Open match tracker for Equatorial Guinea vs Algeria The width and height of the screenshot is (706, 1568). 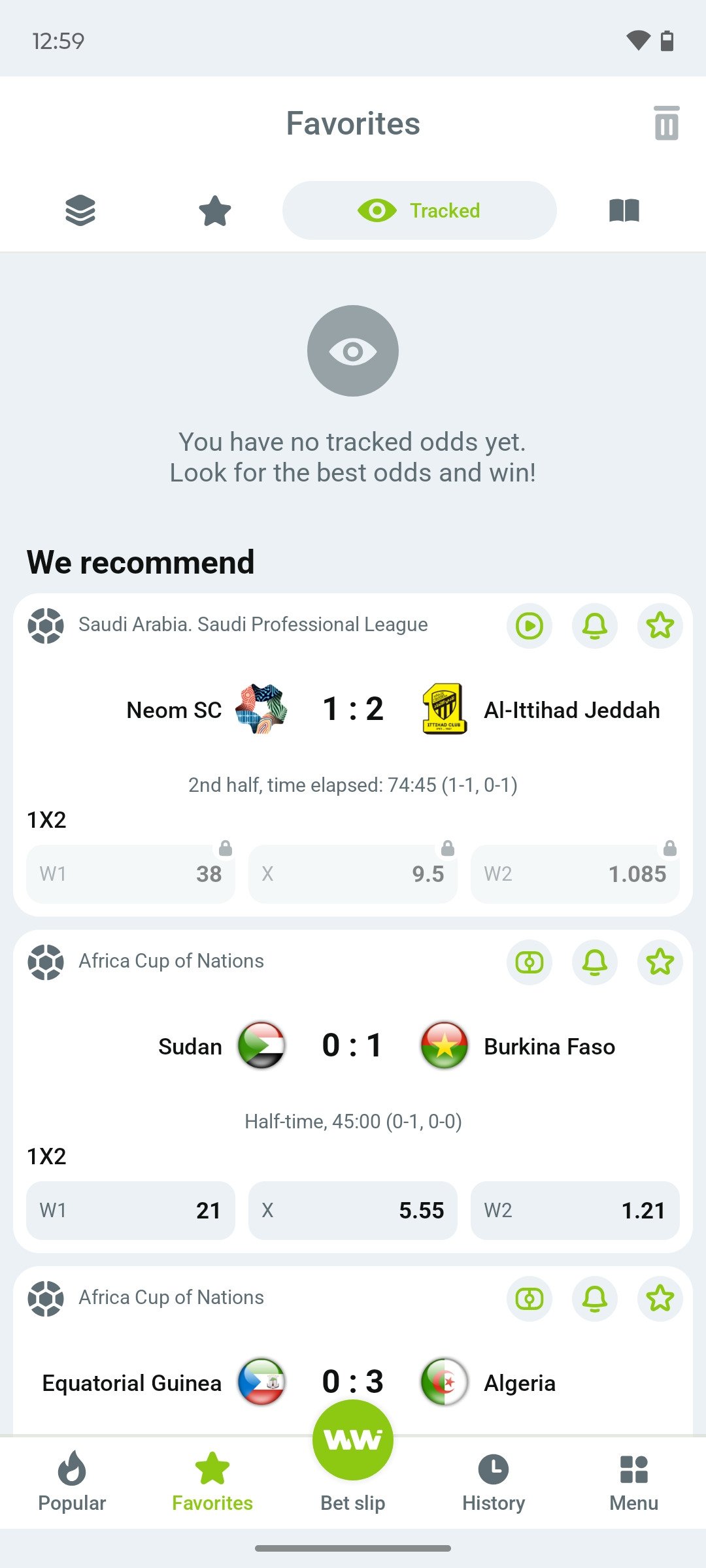point(529,1299)
